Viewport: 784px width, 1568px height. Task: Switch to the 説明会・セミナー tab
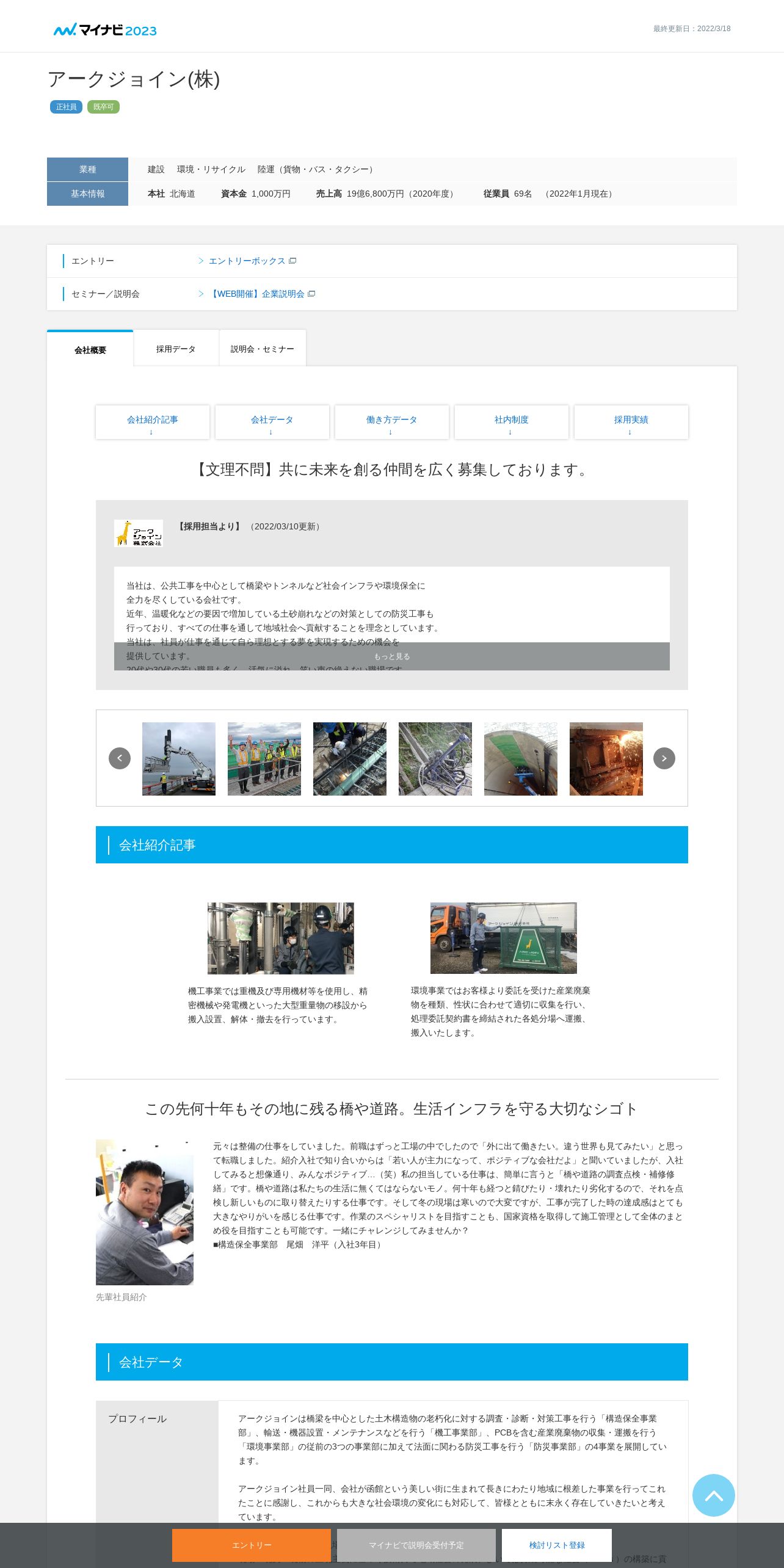point(263,349)
